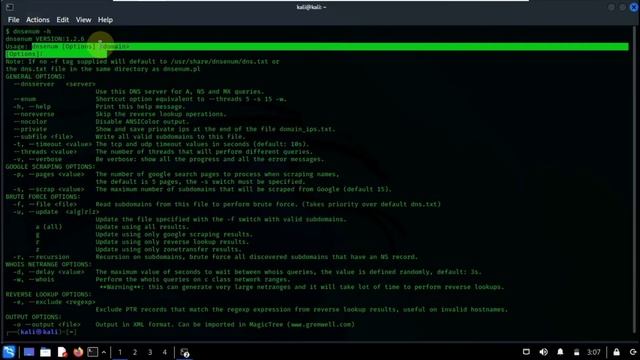Image resolution: width=640 pixels, height=360 pixels.
Task: Select the running terminal window in taskbar
Action: tap(184, 352)
